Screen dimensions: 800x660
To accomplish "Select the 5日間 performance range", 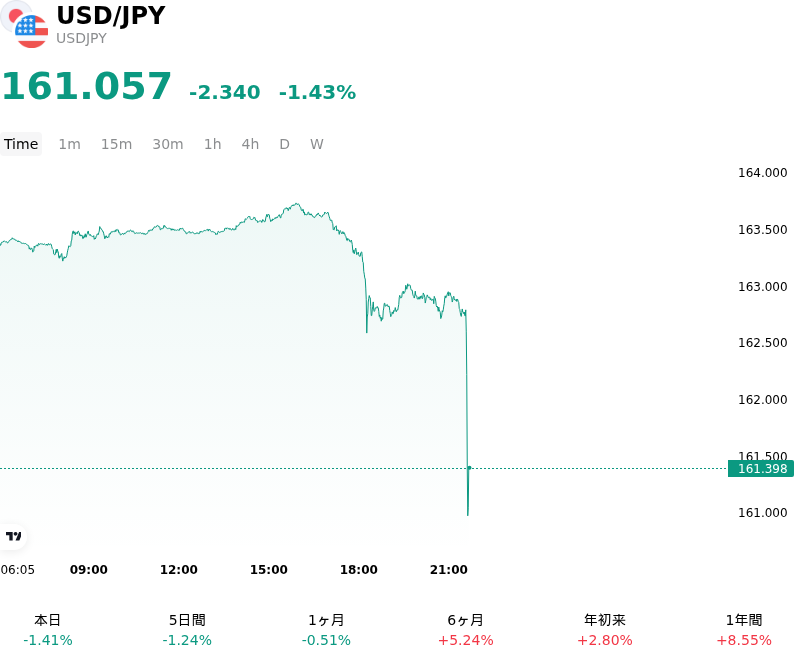I will [x=187, y=630].
